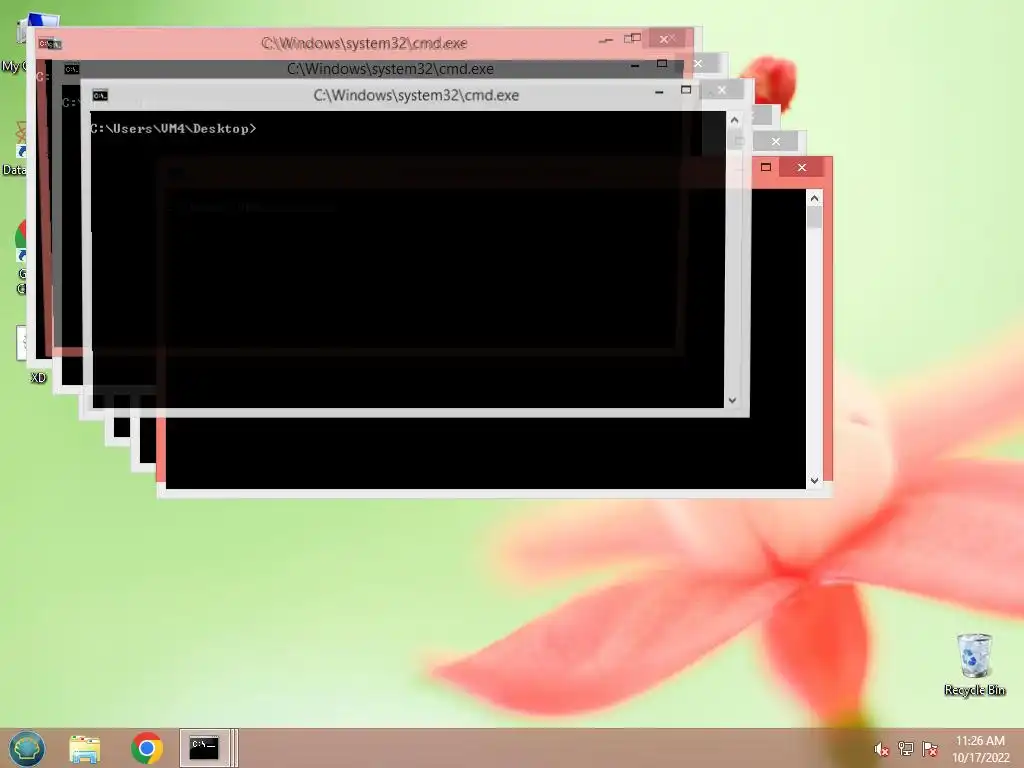Click the pink title bar's cmd.exe title text
The width and height of the screenshot is (1024, 768).
coord(364,43)
